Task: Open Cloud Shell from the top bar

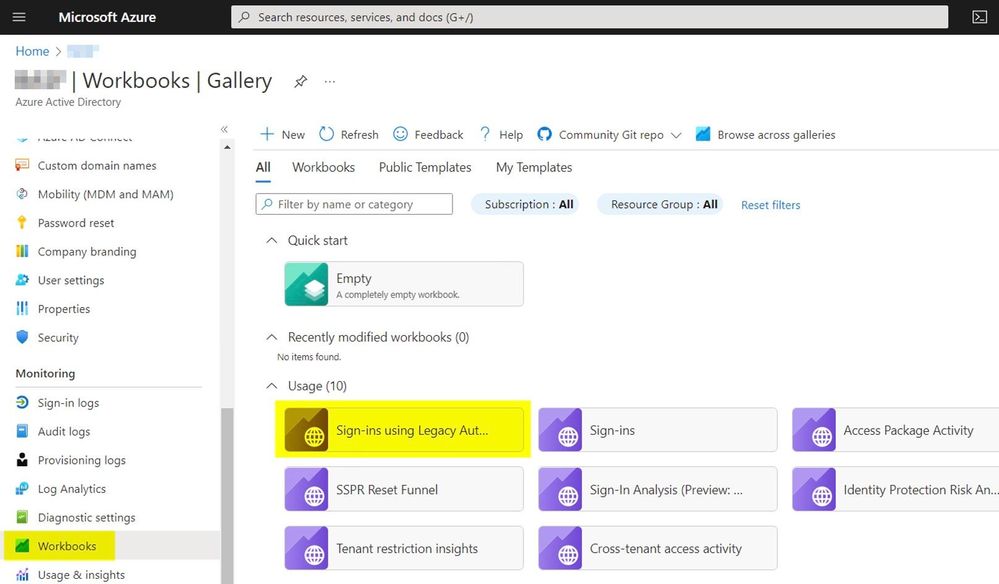Action: click(979, 17)
